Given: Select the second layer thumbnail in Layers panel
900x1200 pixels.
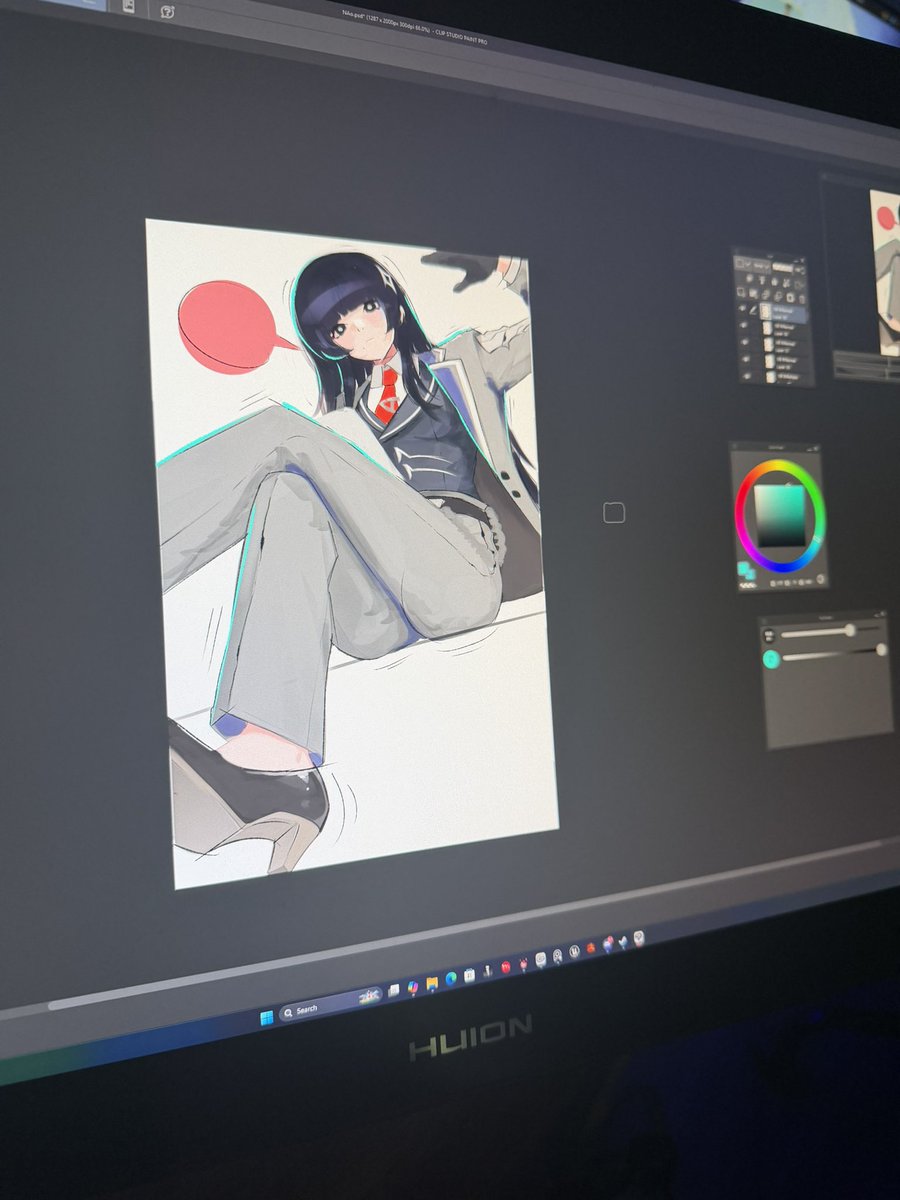Looking at the screenshot, I should pyautogui.click(x=767, y=328).
